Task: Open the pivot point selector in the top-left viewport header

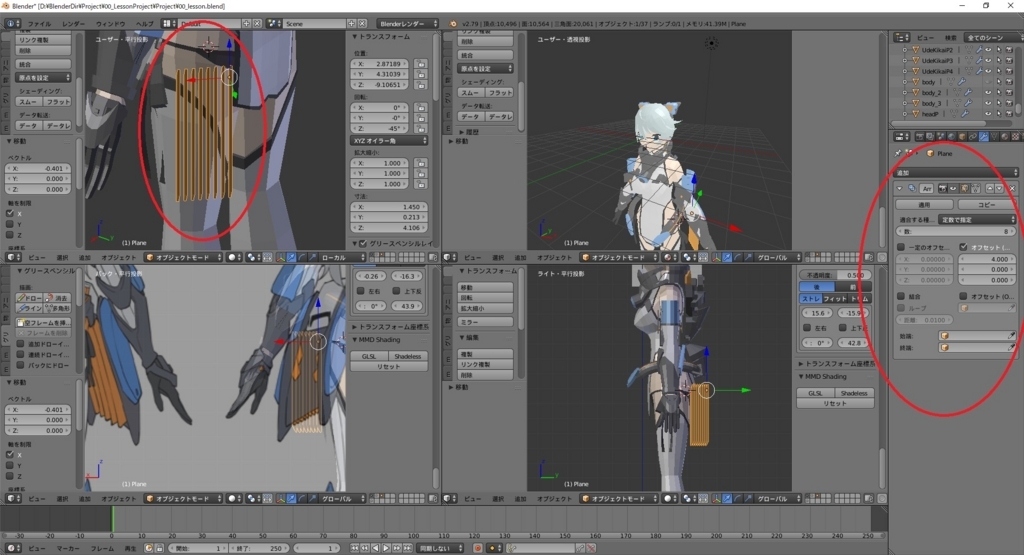Action: pyautogui.click(x=253, y=257)
